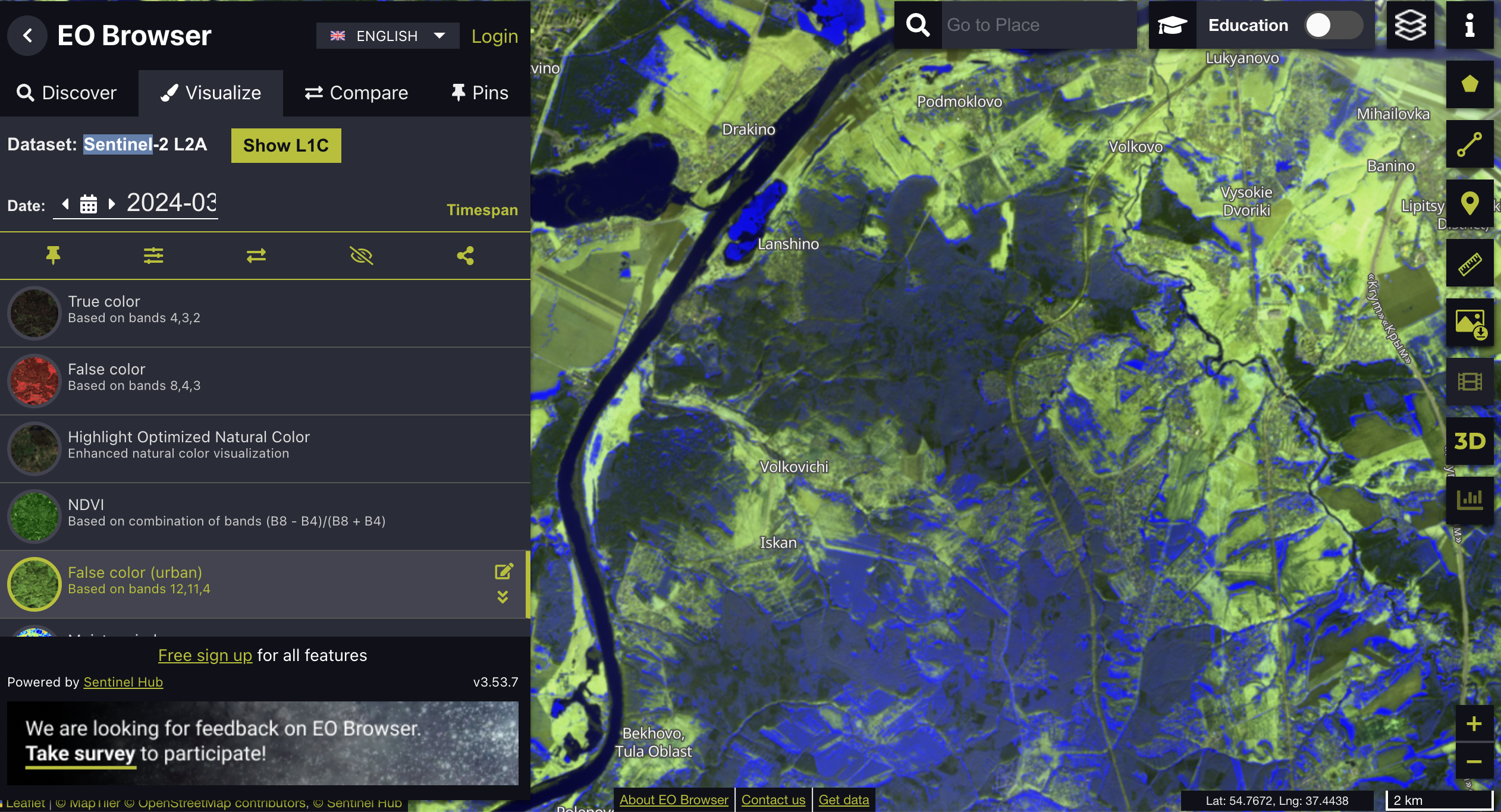Click the True color thumbnail

pos(34,313)
